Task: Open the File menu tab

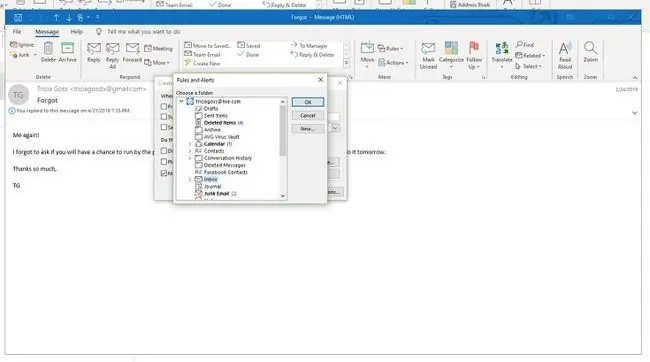Action: pyautogui.click(x=17, y=32)
